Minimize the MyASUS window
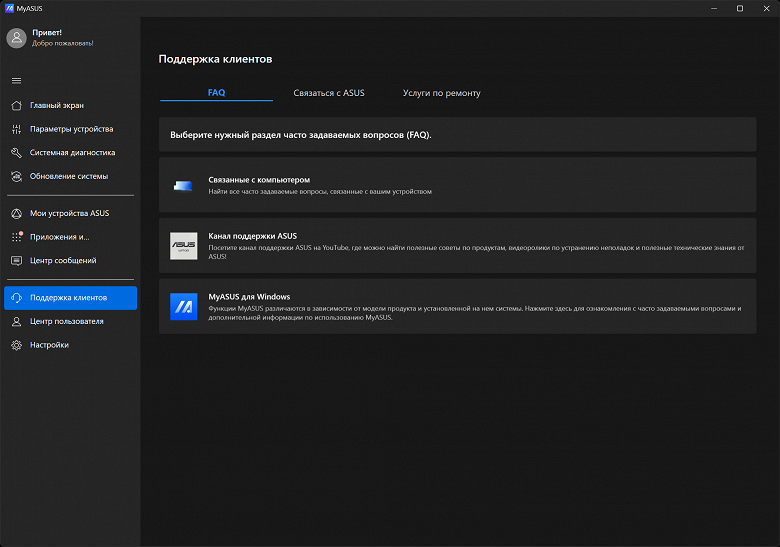This screenshot has width=780, height=547. tap(714, 8)
